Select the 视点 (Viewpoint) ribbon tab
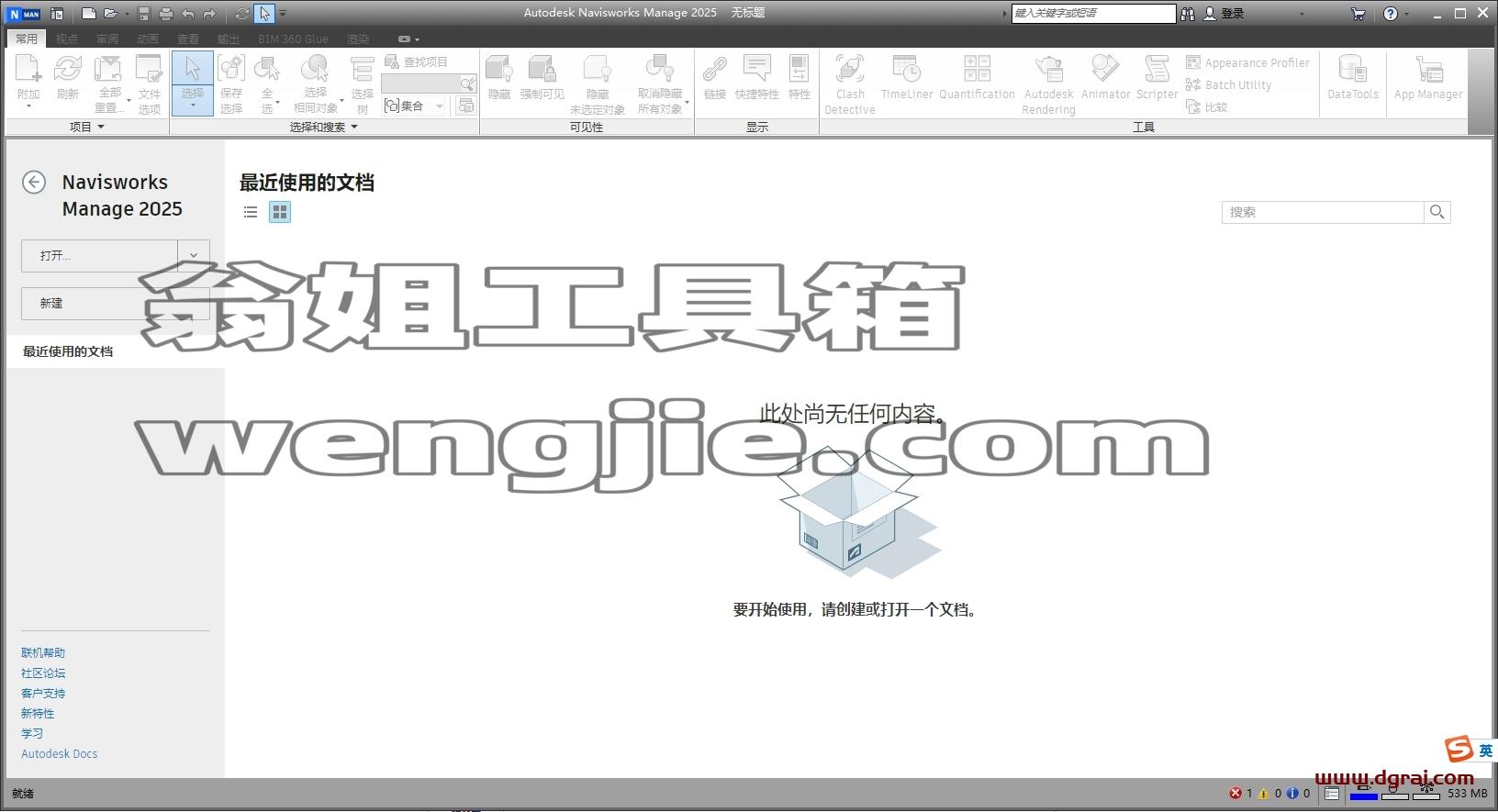 tap(67, 39)
